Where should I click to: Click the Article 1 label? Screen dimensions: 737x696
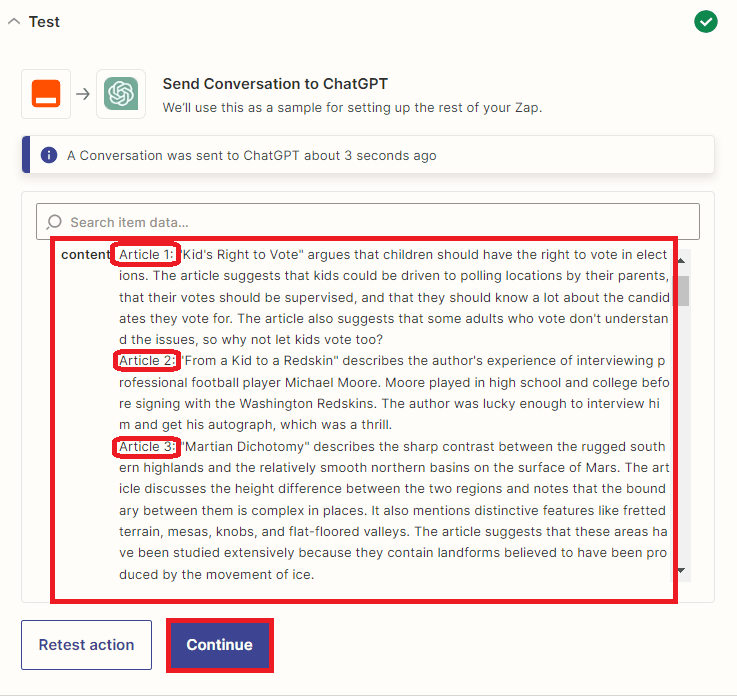tap(146, 254)
